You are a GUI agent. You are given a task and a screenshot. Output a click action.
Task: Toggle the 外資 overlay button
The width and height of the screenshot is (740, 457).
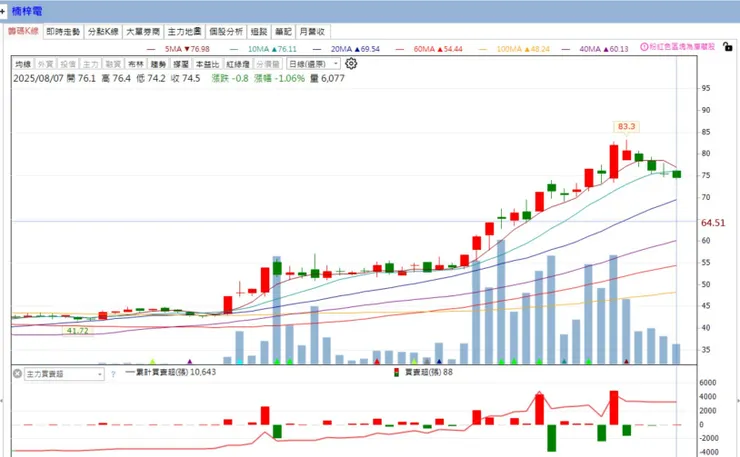[x=45, y=64]
